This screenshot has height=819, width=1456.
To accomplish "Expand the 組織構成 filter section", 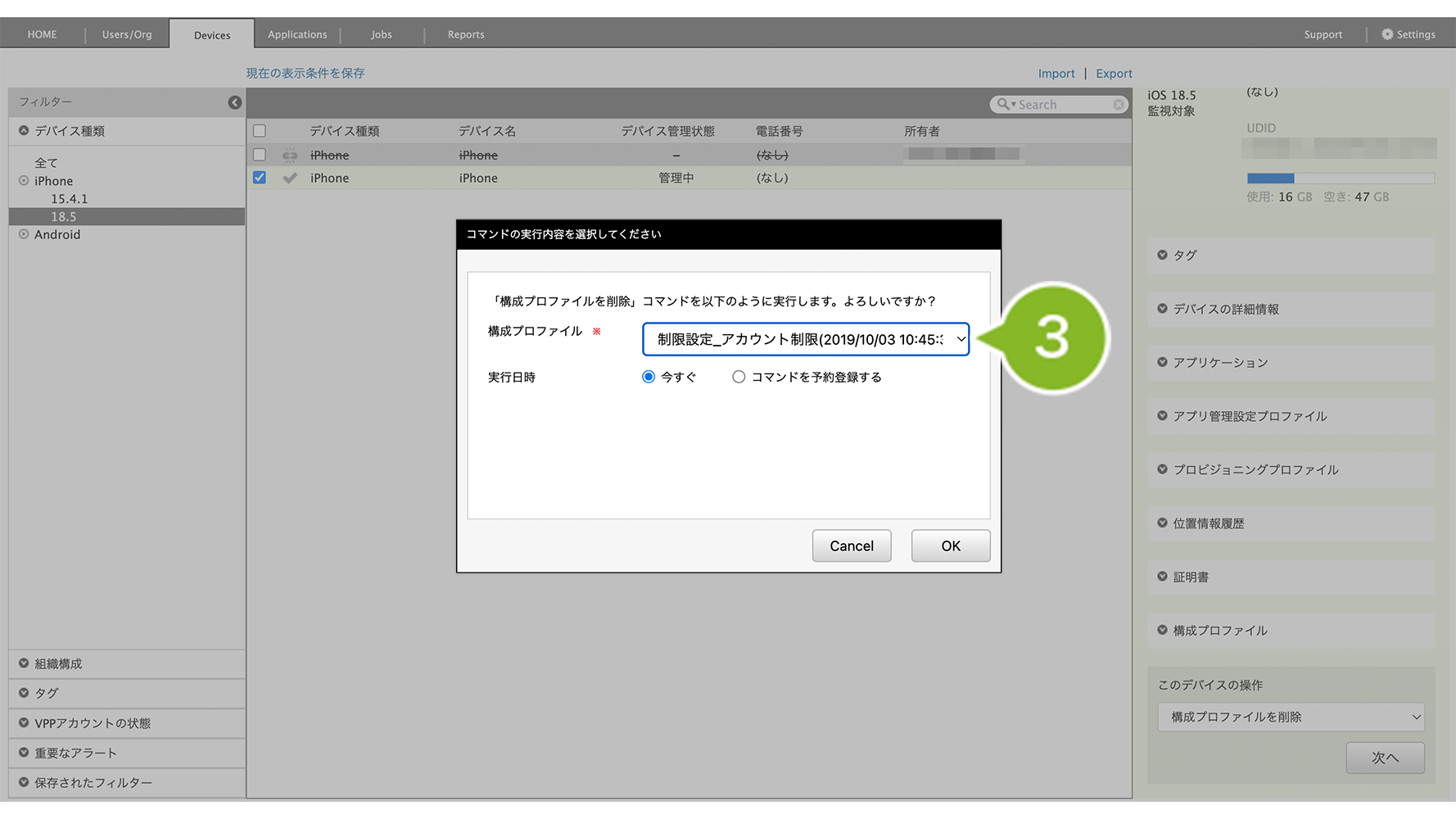I will point(24,663).
